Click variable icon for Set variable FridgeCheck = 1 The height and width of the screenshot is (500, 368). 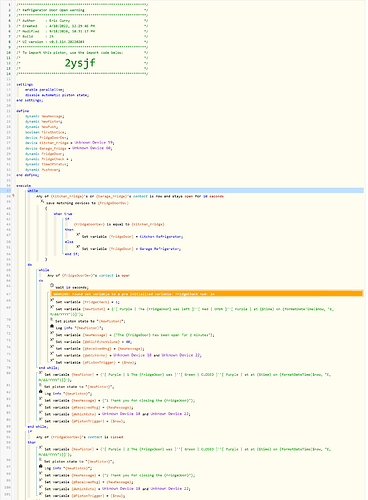(52, 300)
